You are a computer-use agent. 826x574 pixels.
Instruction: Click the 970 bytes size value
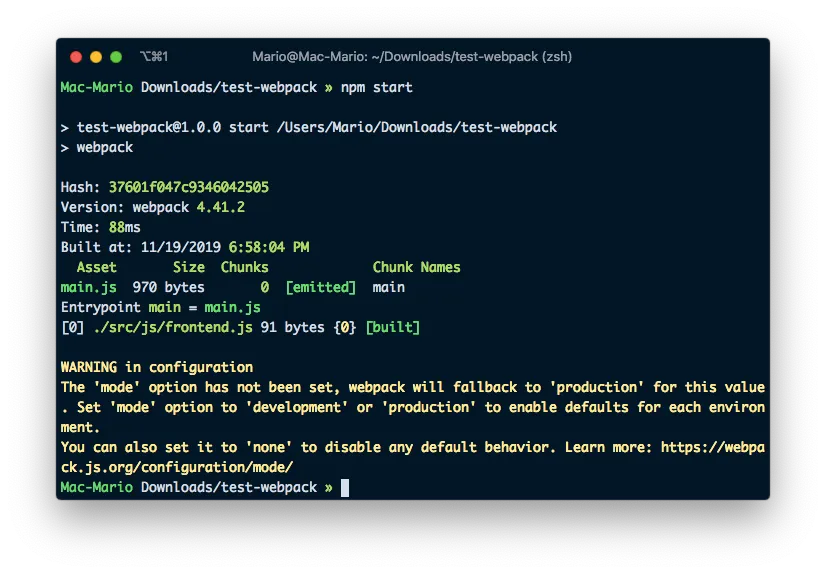pyautogui.click(x=169, y=287)
